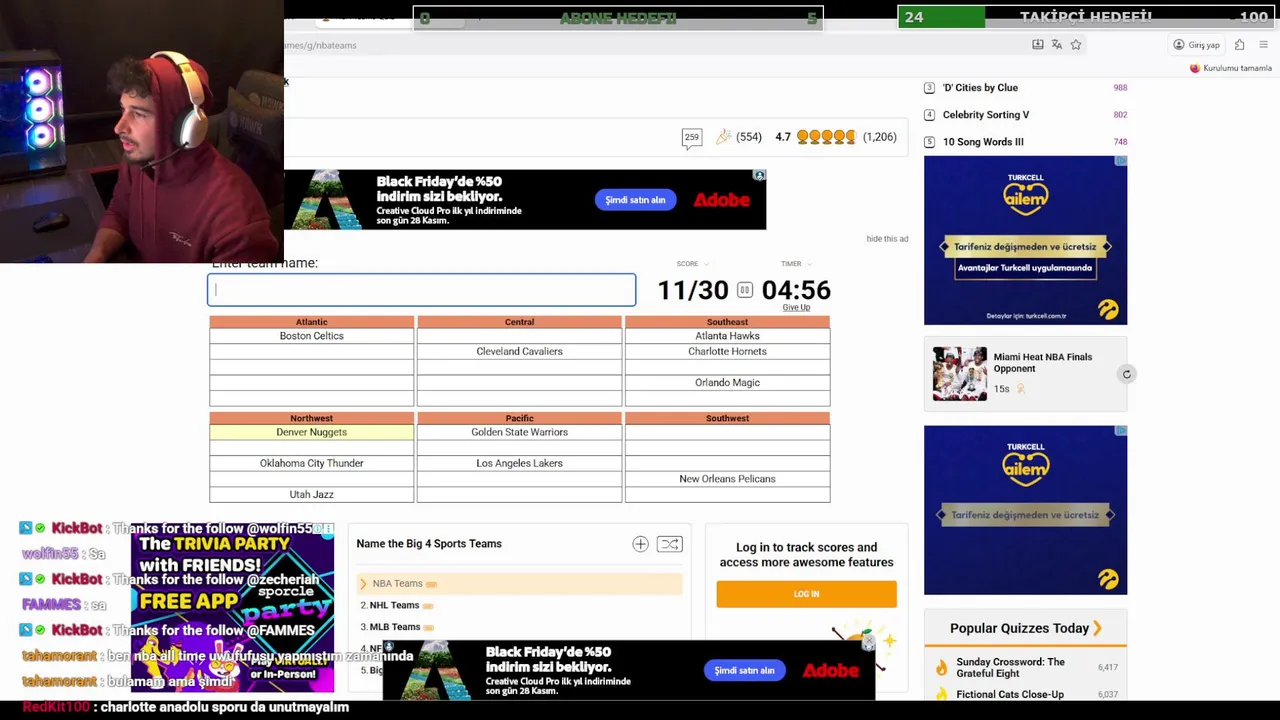Click hide this ad link
The width and height of the screenshot is (1280, 720).
(887, 239)
